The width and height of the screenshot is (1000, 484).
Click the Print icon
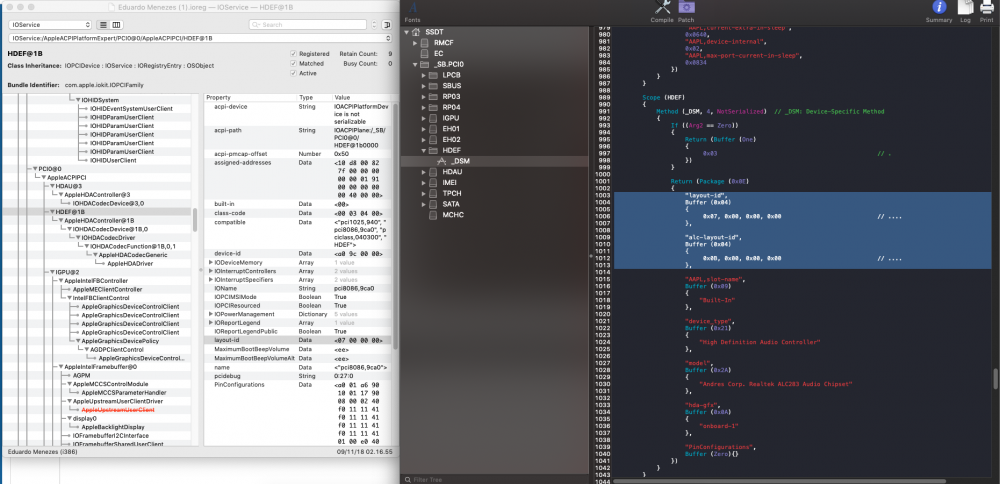coord(986,7)
